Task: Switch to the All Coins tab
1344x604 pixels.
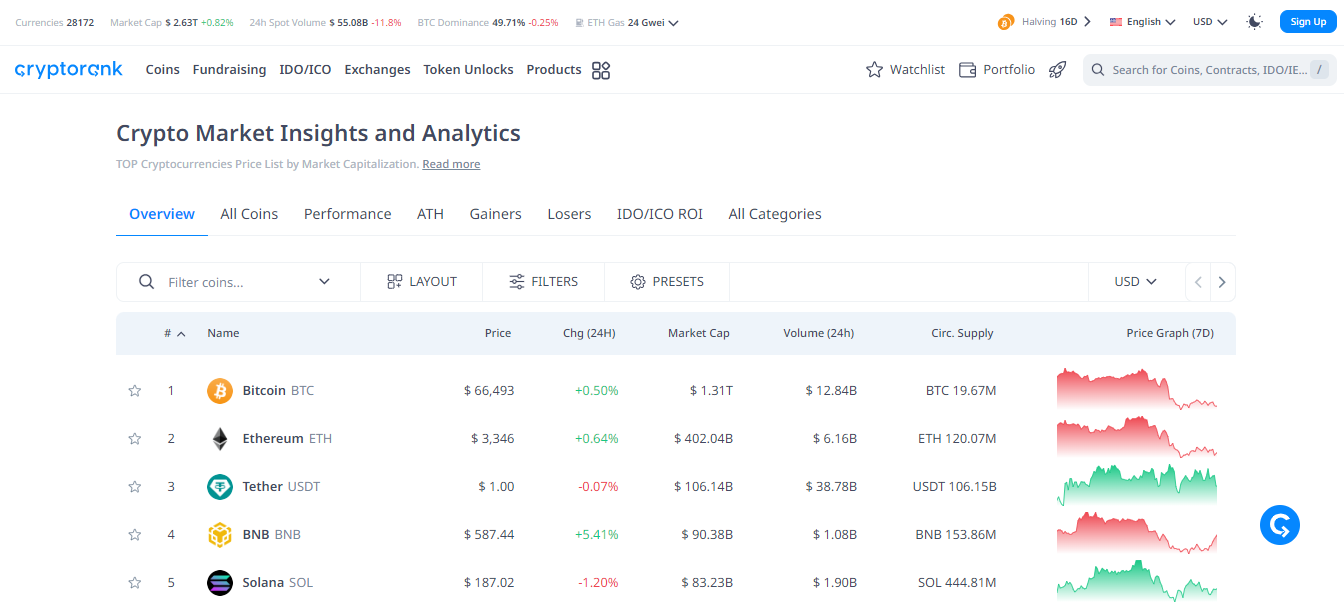Action: [249, 214]
